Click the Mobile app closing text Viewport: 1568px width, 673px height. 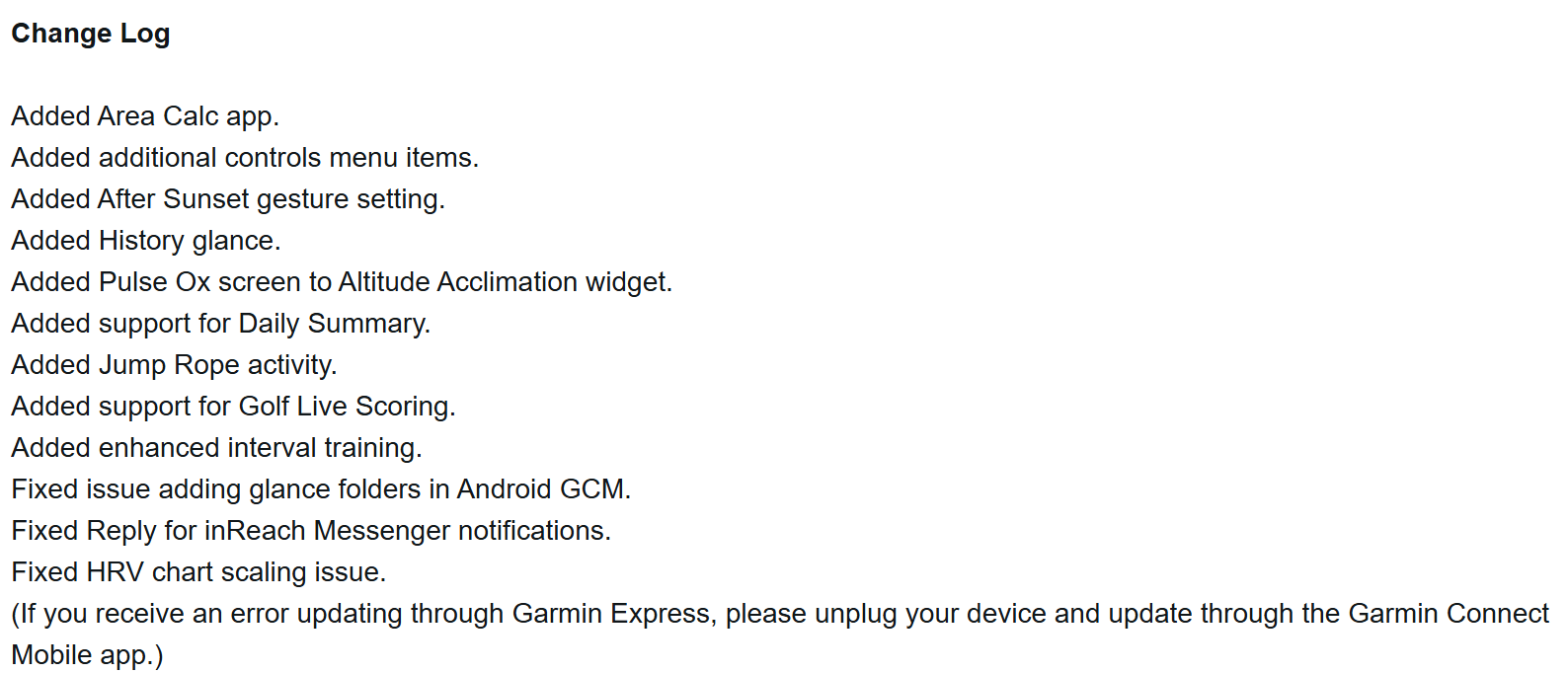pos(87,655)
